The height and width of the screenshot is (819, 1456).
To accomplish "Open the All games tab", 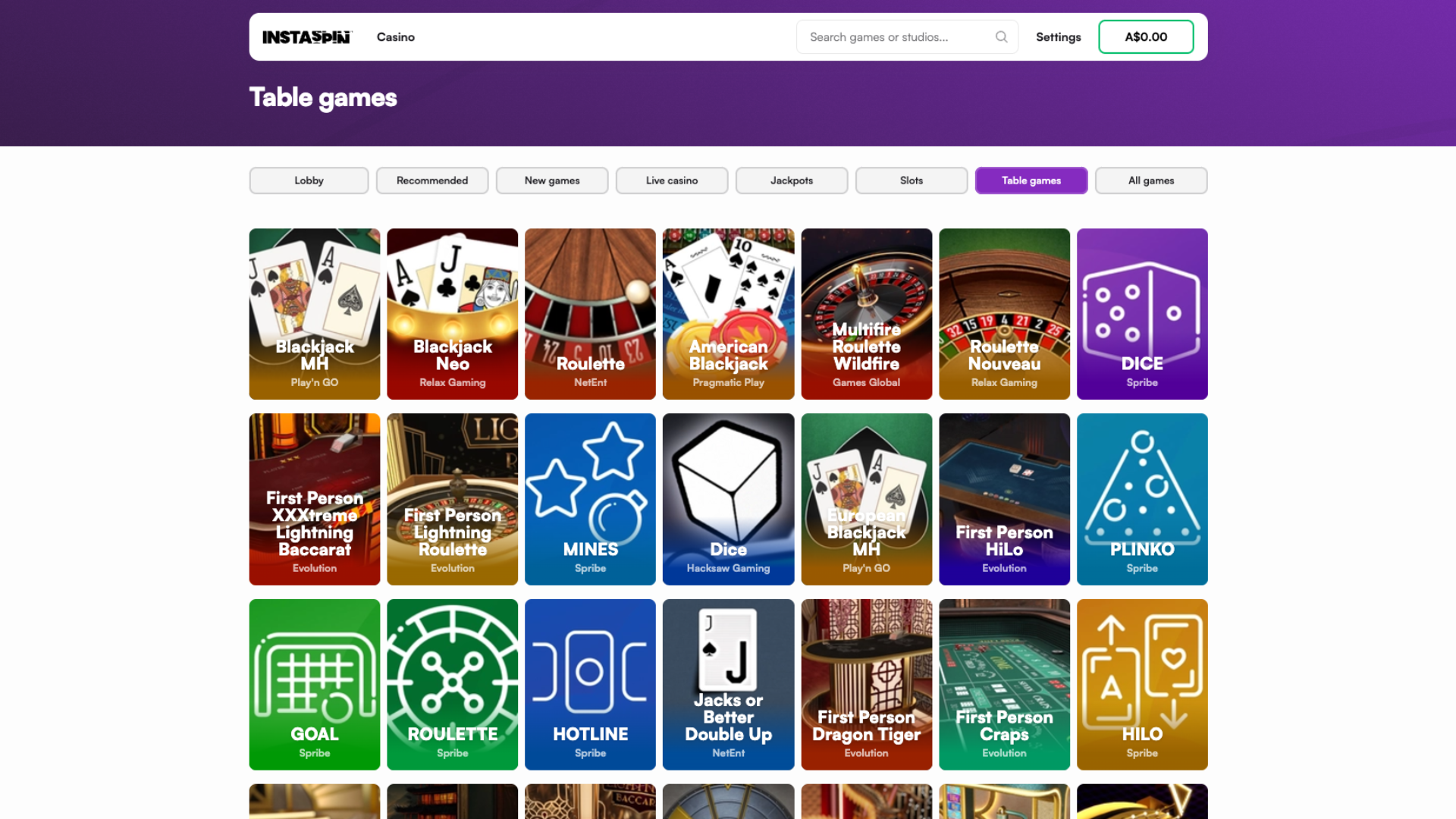I will click(x=1151, y=180).
